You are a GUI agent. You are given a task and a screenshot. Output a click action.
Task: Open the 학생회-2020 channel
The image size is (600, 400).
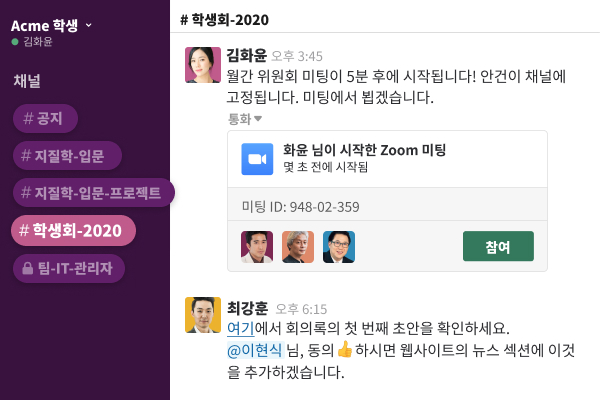click(x=74, y=230)
